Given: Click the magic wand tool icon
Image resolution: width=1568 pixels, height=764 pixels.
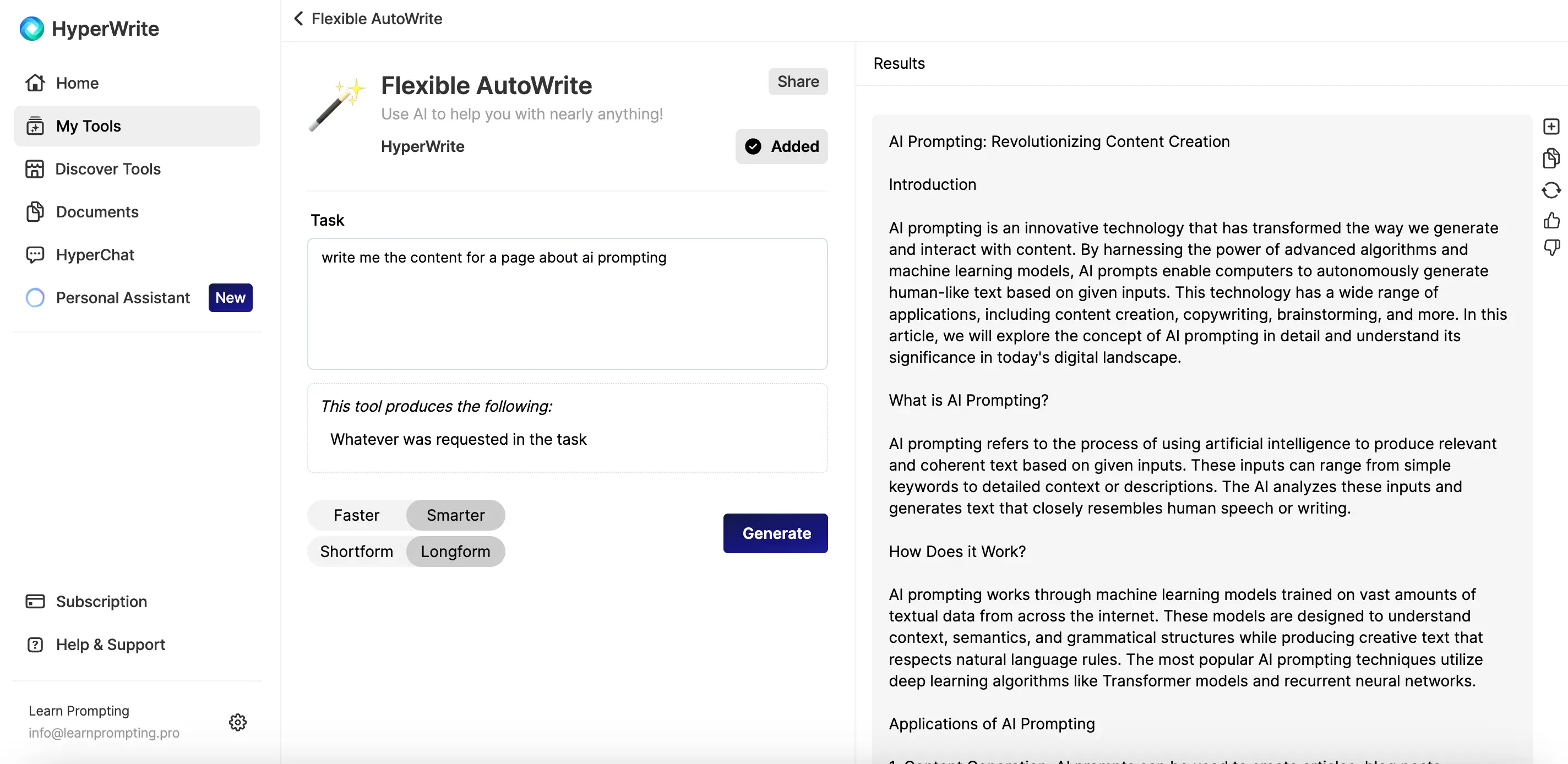Looking at the screenshot, I should pos(336,104).
